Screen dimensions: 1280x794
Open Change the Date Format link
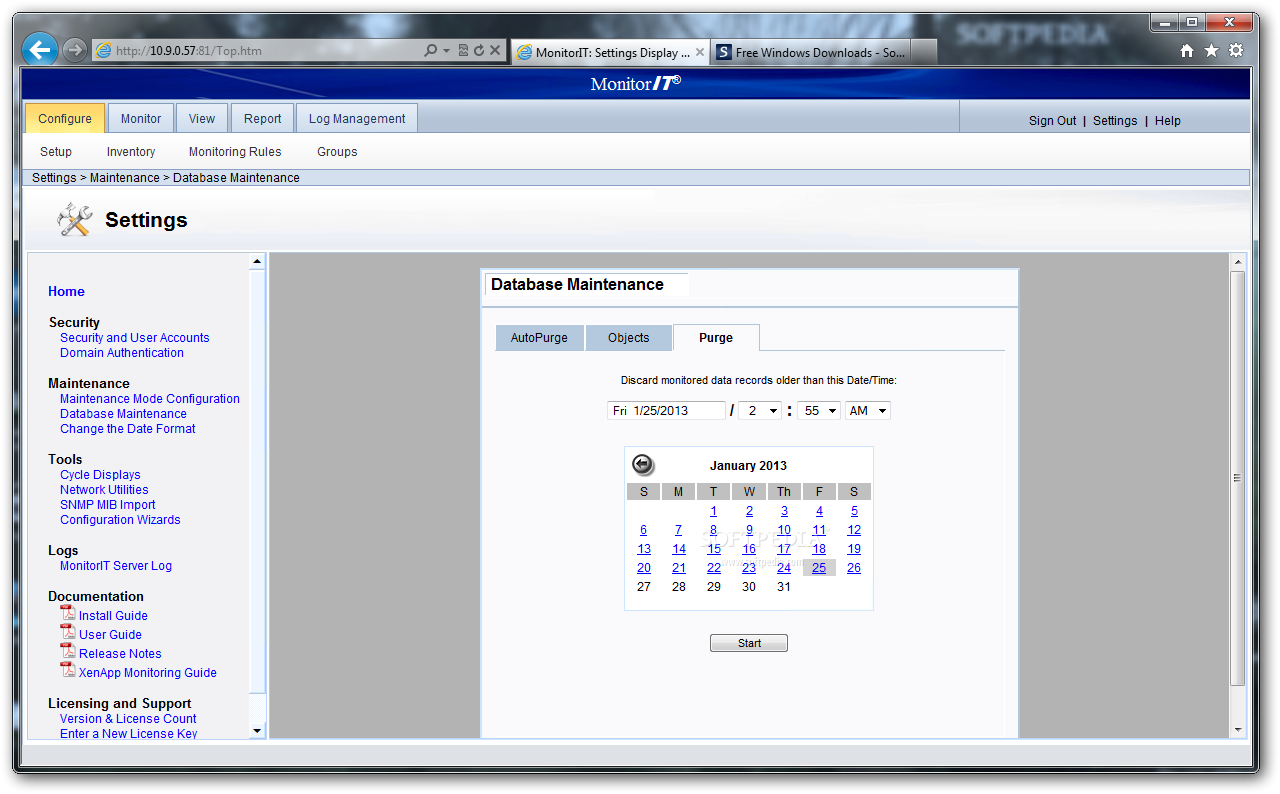127,429
